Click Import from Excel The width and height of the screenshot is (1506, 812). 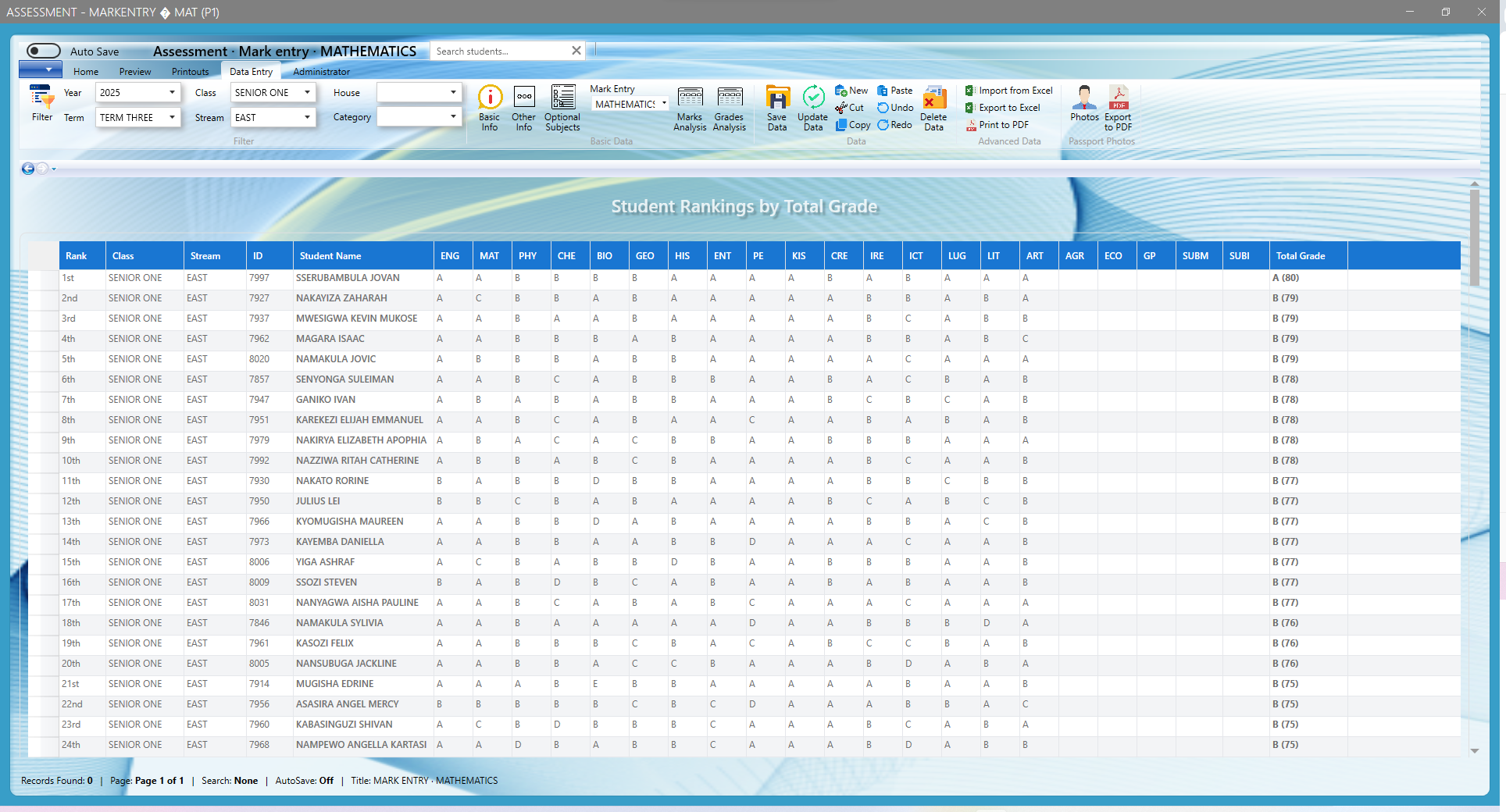tap(1015, 91)
